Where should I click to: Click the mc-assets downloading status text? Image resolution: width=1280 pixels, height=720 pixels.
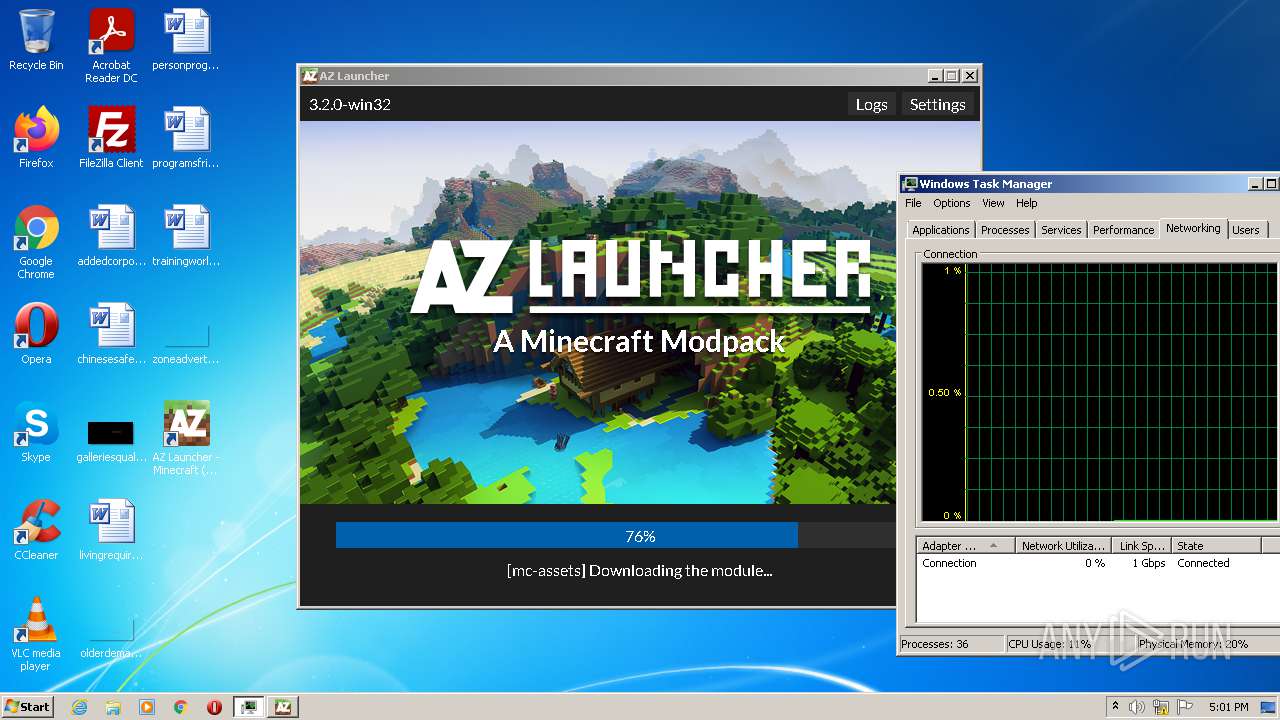tap(640, 571)
